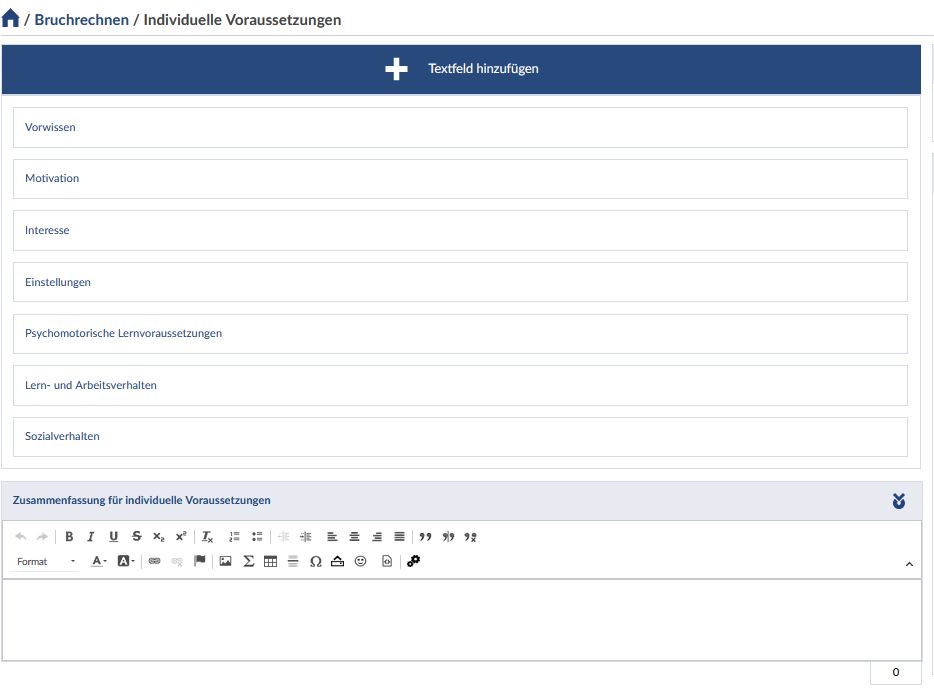Click the strikethrough icon
934x693 pixels.
point(136,537)
